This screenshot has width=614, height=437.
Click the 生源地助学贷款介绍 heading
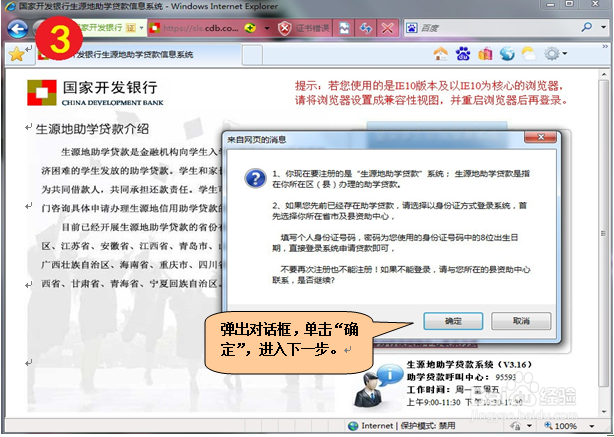[92, 129]
